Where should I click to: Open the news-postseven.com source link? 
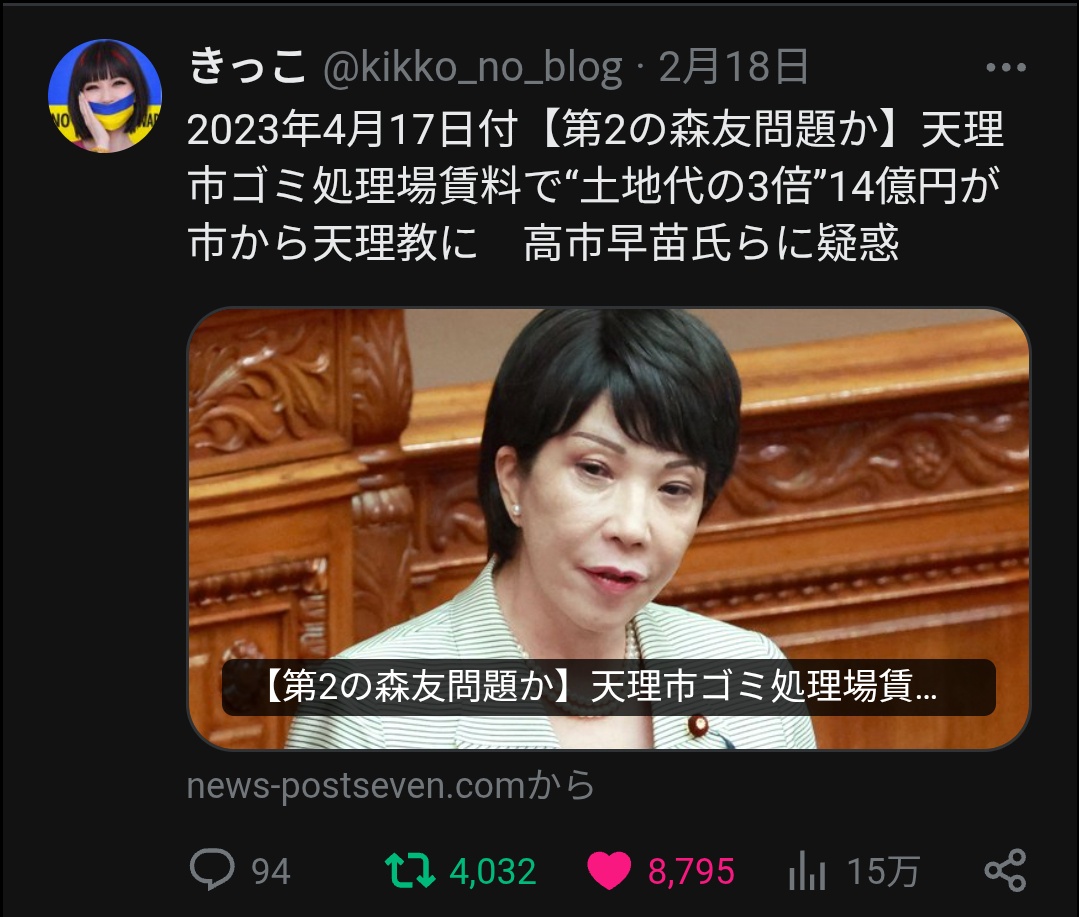pos(390,786)
